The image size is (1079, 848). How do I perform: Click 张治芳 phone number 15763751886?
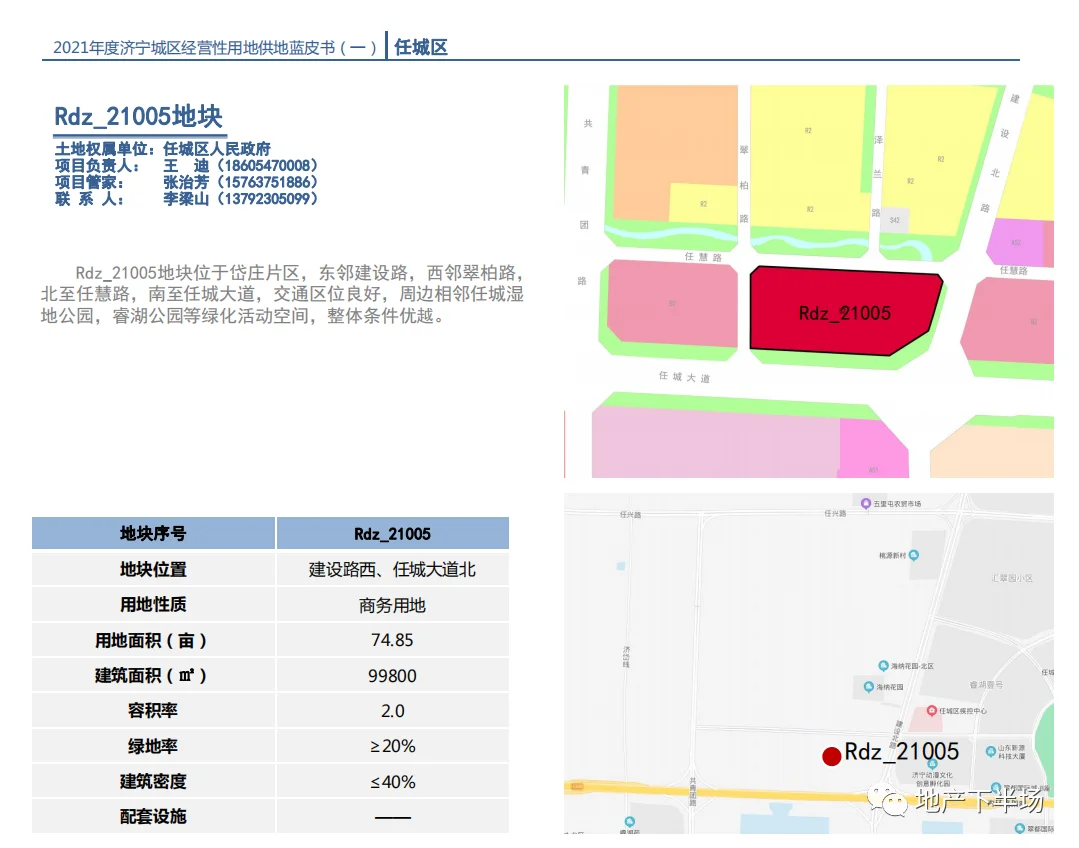pos(268,182)
